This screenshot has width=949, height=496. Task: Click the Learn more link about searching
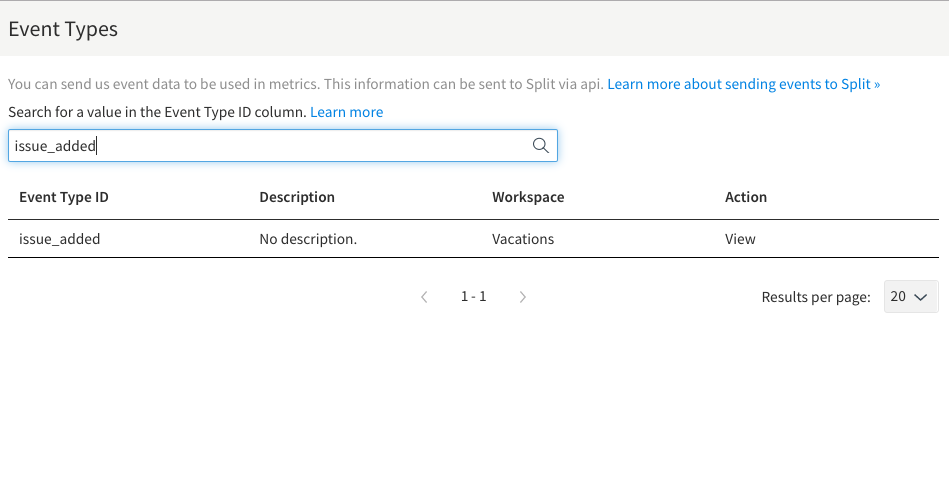tap(346, 112)
